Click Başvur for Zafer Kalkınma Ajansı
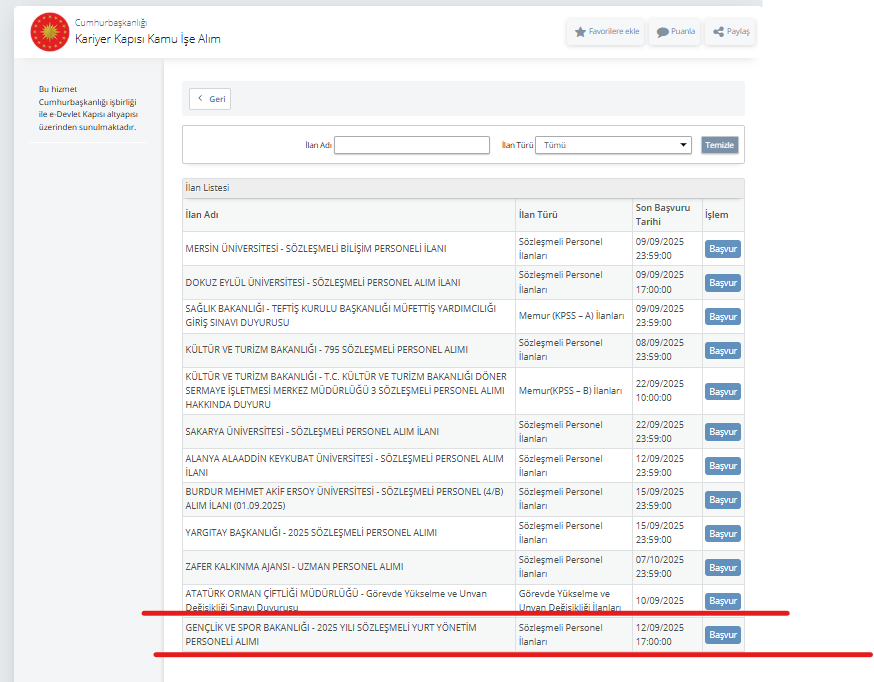The height and width of the screenshot is (682, 874). (722, 568)
